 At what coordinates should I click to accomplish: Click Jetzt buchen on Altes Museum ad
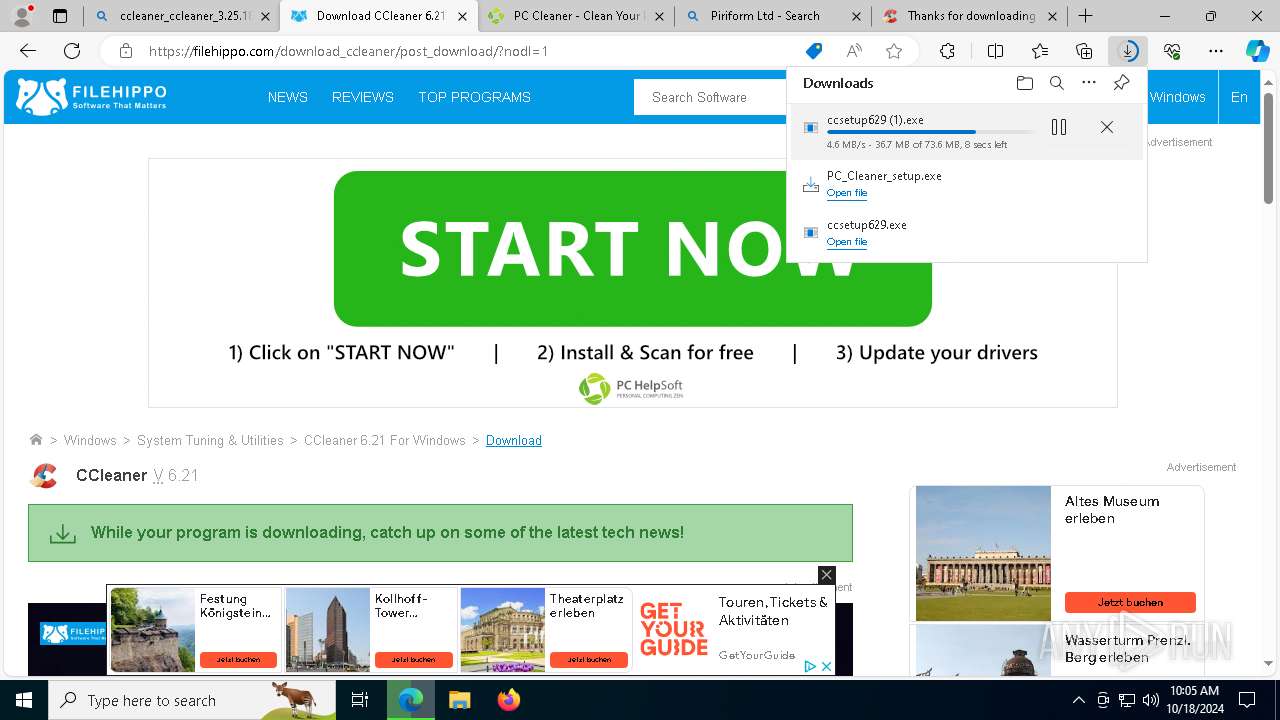[1130, 602]
